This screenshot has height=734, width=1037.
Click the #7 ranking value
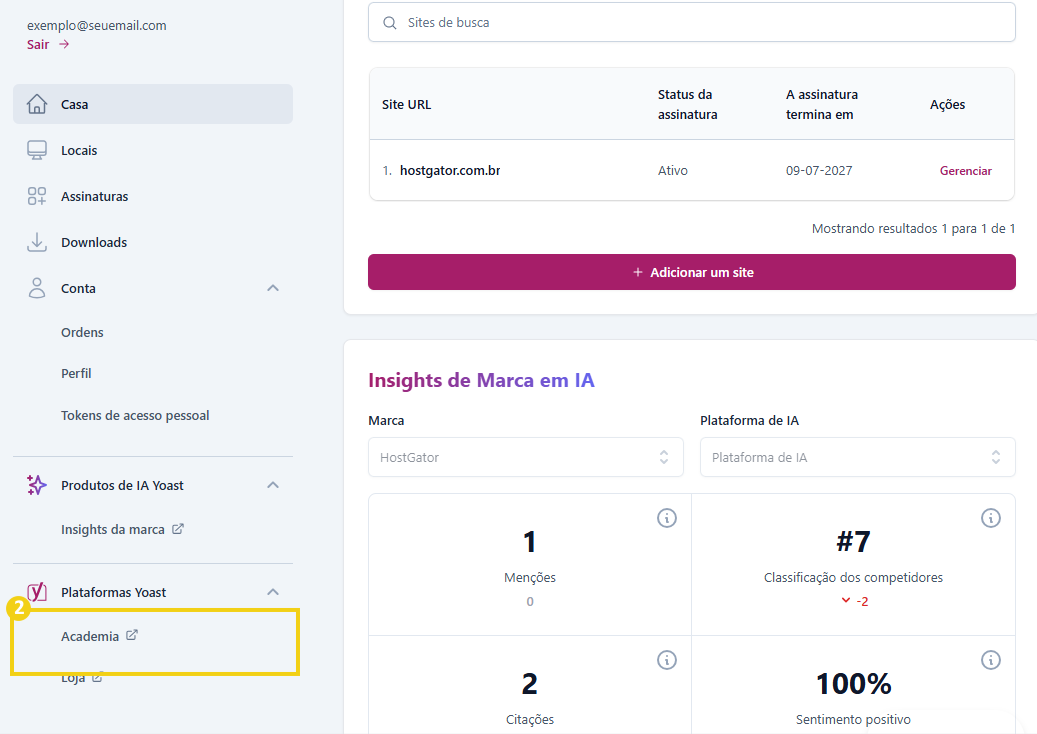click(x=853, y=542)
